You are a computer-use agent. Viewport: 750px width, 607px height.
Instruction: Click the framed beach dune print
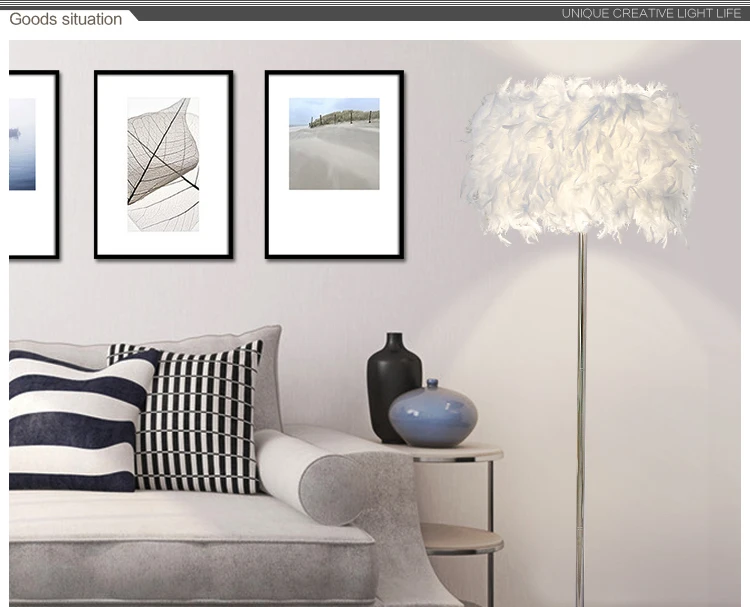[334, 165]
